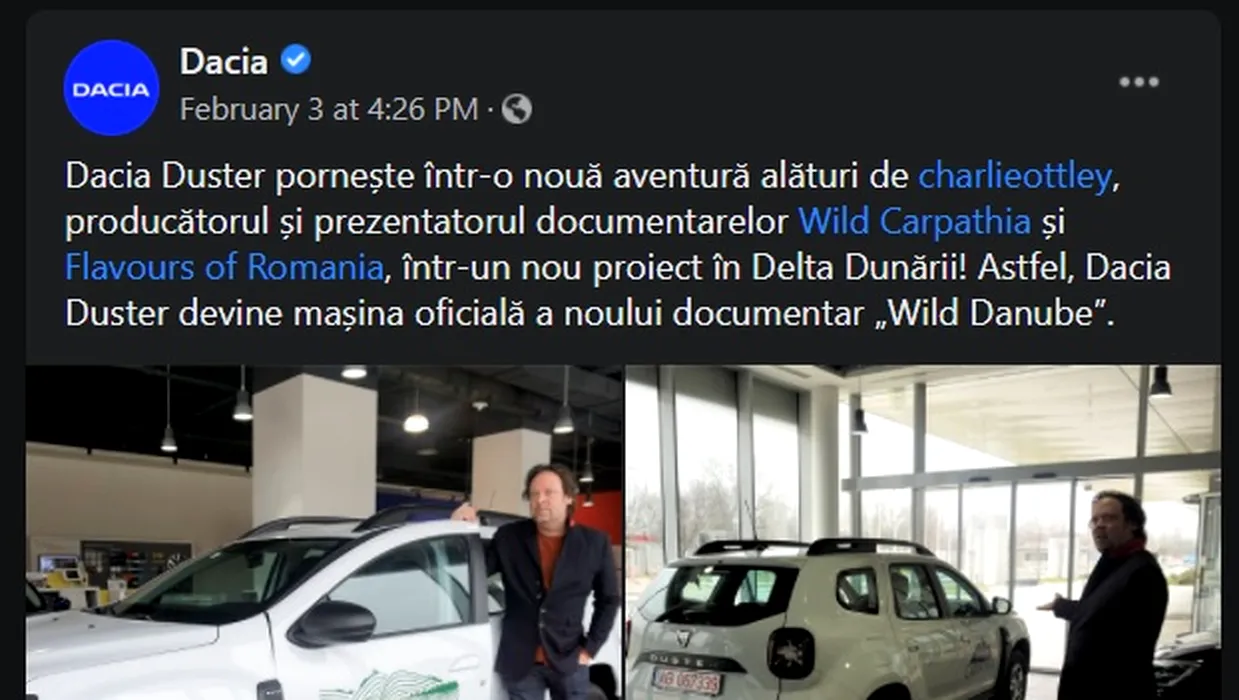Click the globe public audience icon
Viewport: 1239px width, 700px height.
tap(516, 109)
